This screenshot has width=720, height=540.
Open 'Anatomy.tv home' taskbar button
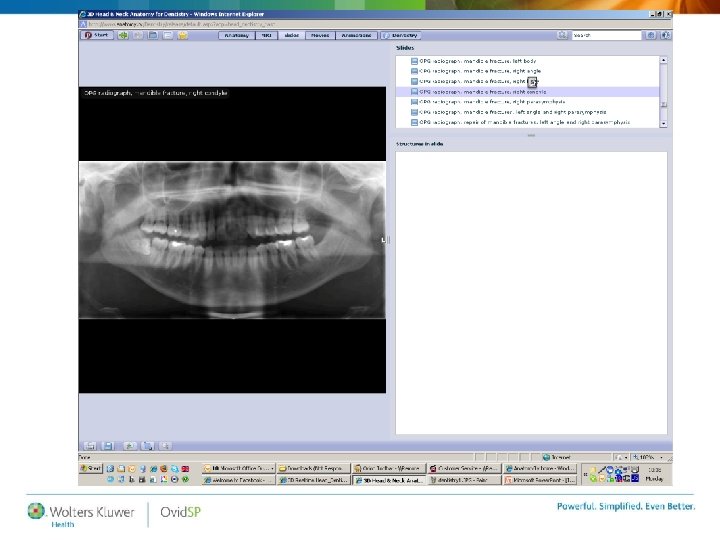click(x=540, y=468)
